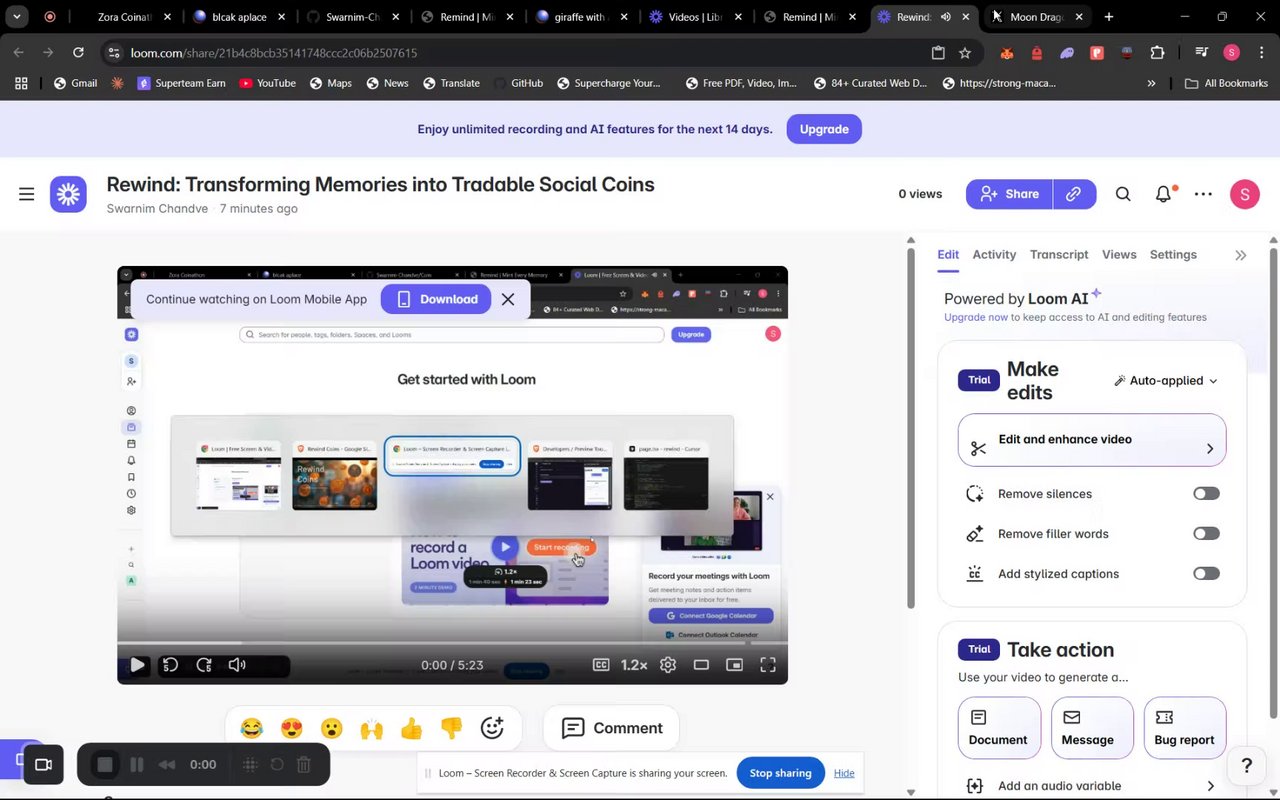Download the Loom Mobile App
This screenshot has height=800, width=1280.
coord(437,299)
